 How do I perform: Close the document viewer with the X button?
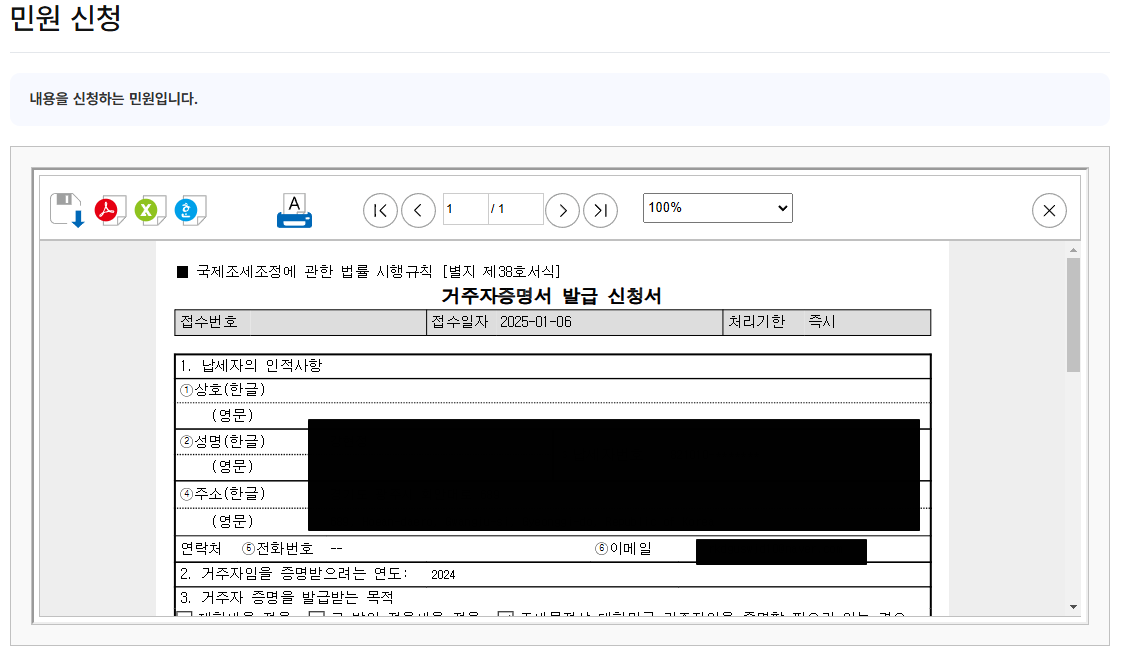pyautogui.click(x=1049, y=210)
